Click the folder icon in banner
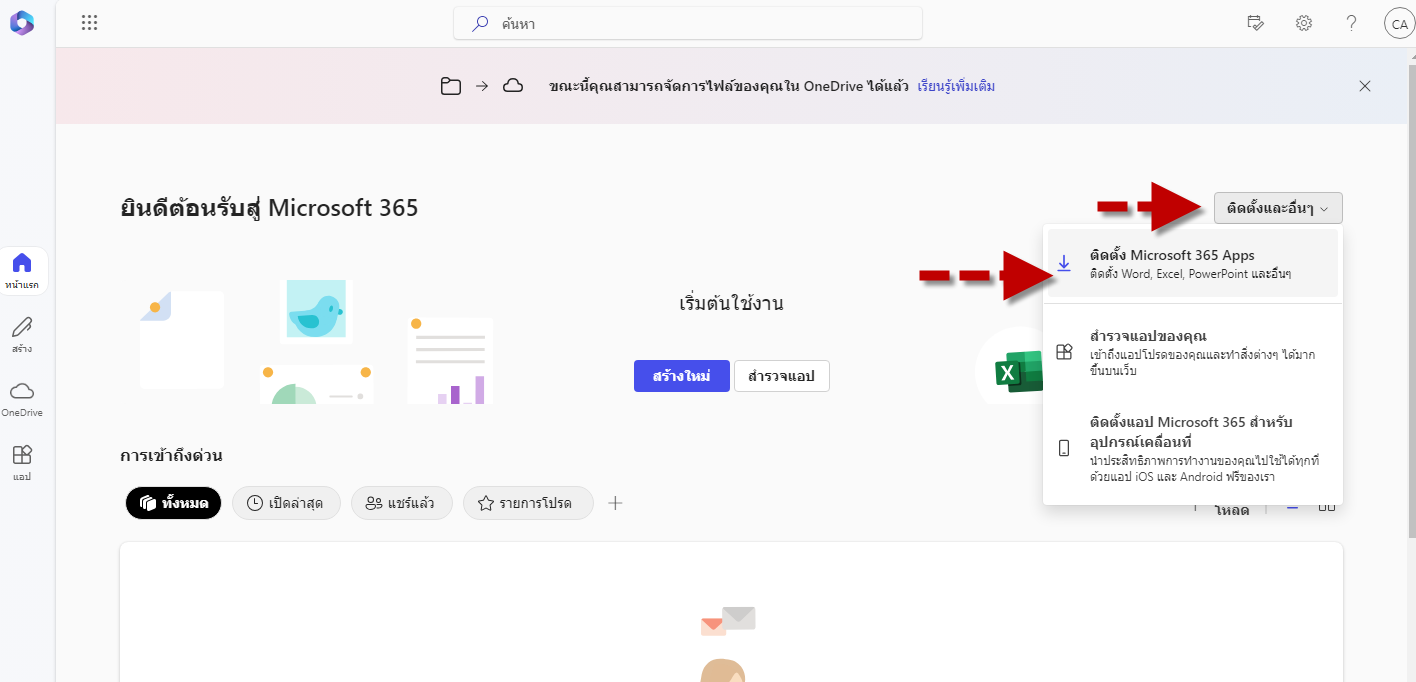 click(451, 86)
